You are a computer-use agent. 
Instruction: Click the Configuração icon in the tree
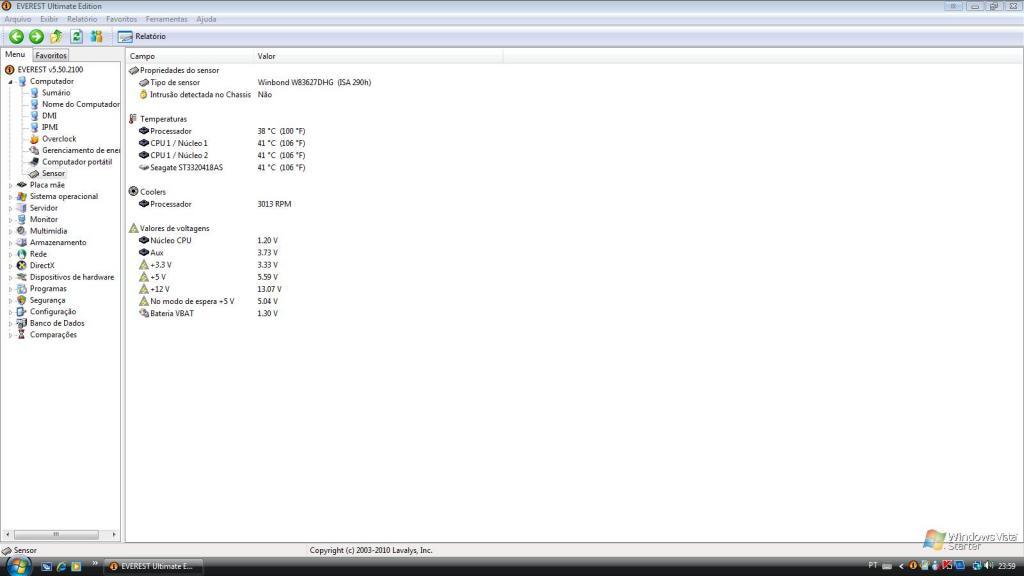click(22, 312)
